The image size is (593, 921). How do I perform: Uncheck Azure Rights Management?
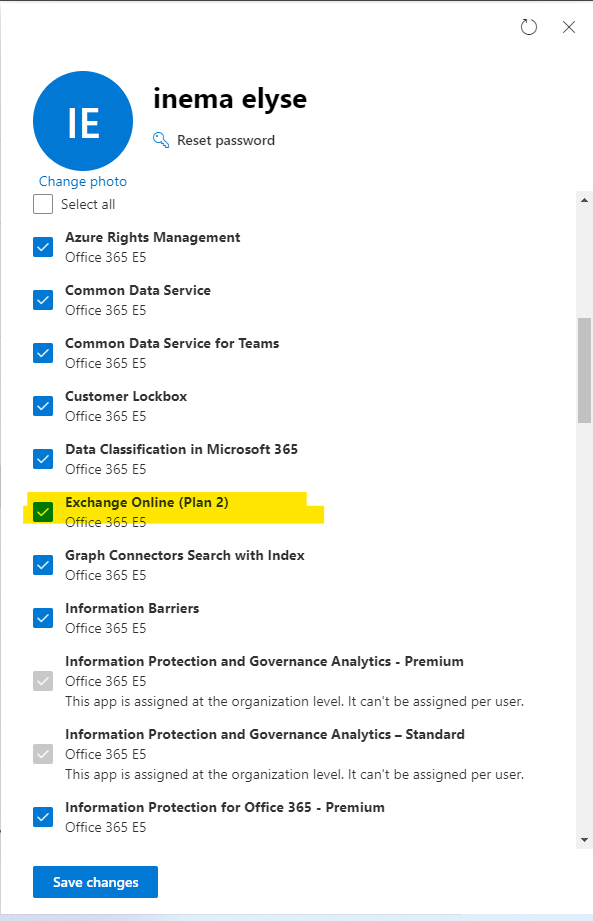click(43, 247)
